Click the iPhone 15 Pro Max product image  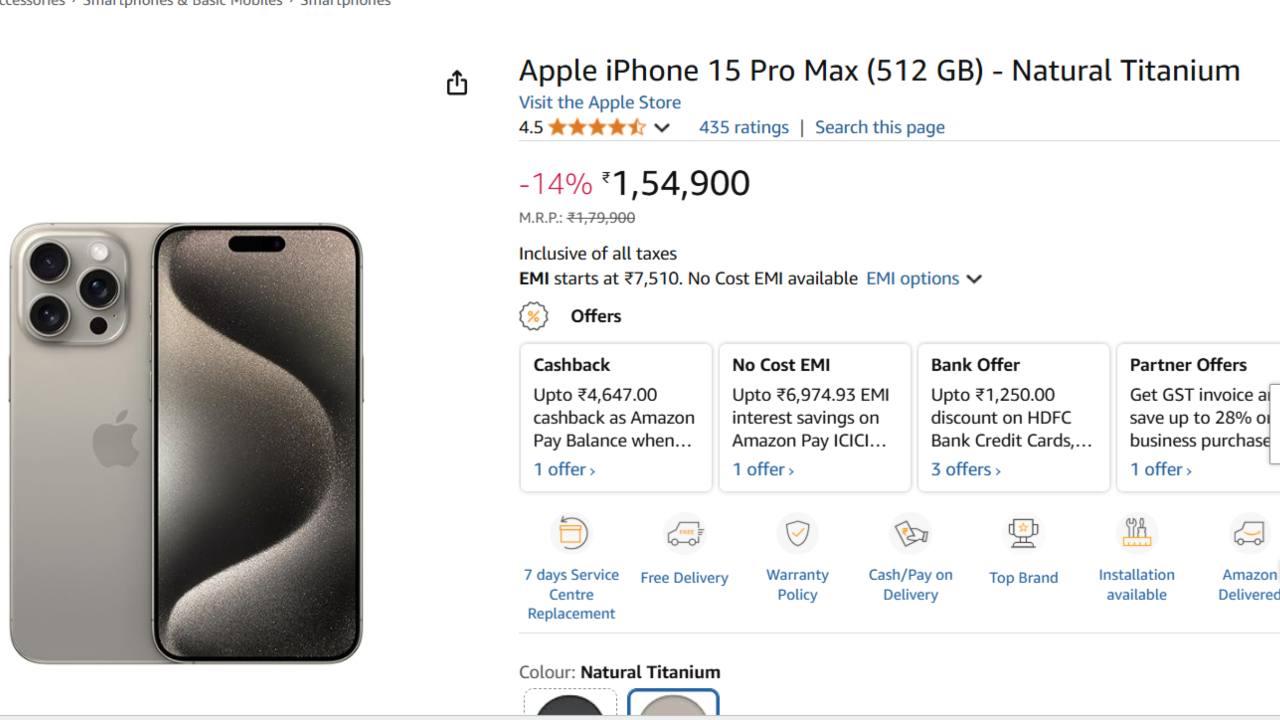[x=186, y=442]
